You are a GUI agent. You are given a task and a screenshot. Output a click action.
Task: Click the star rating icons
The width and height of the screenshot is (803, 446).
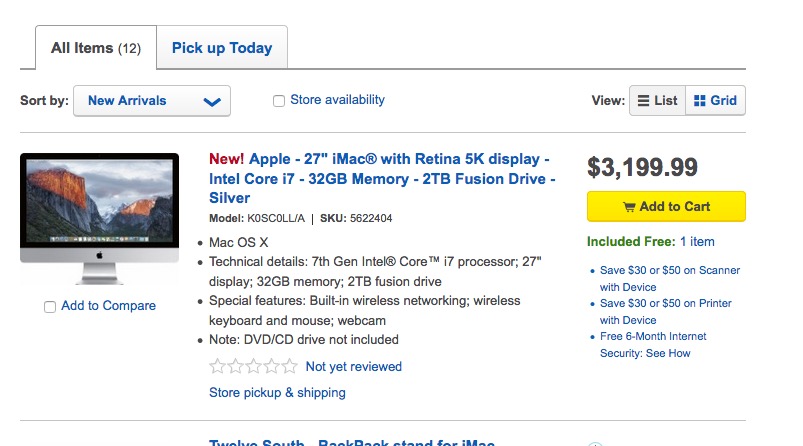click(253, 367)
